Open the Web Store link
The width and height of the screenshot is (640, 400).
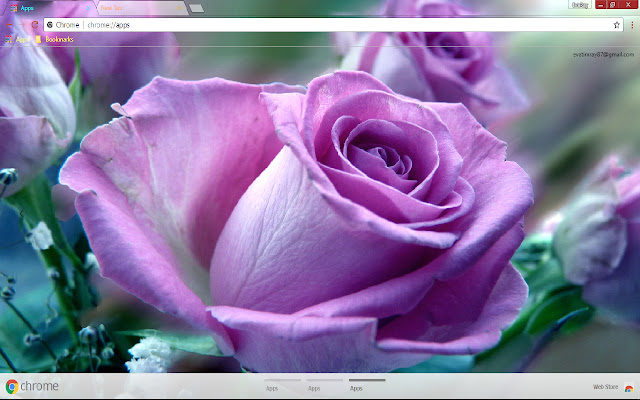click(605, 387)
